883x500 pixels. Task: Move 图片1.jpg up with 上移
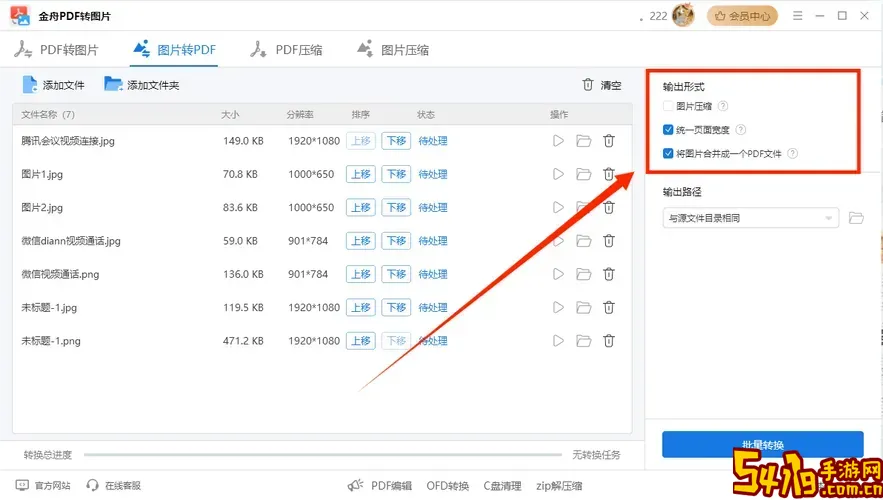click(360, 175)
